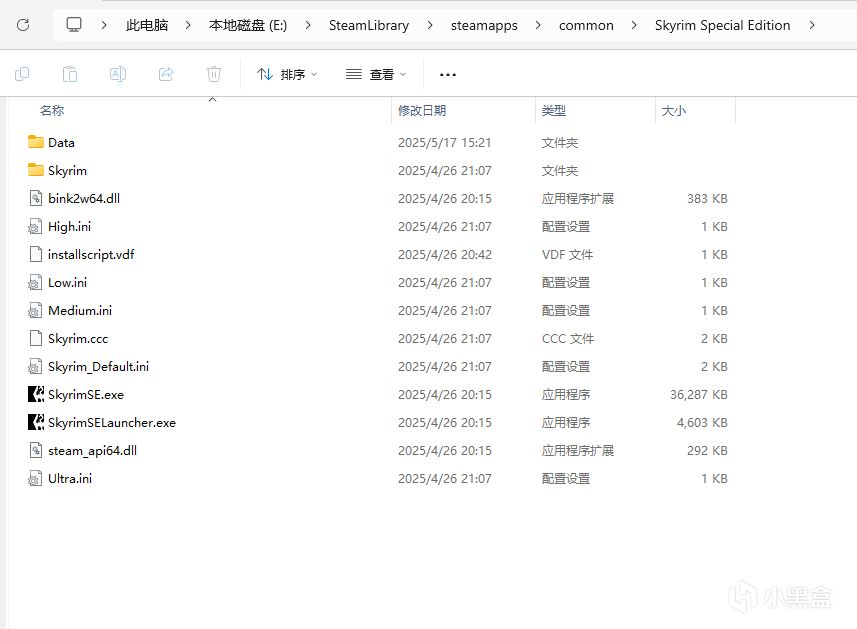Sort by 修改日期 column header
The width and height of the screenshot is (857, 629).
422,110
